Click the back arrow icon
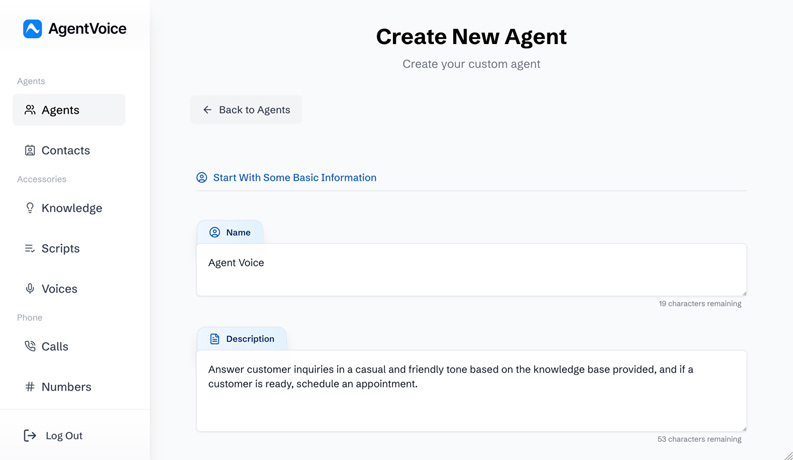The height and width of the screenshot is (460, 793). coord(207,110)
